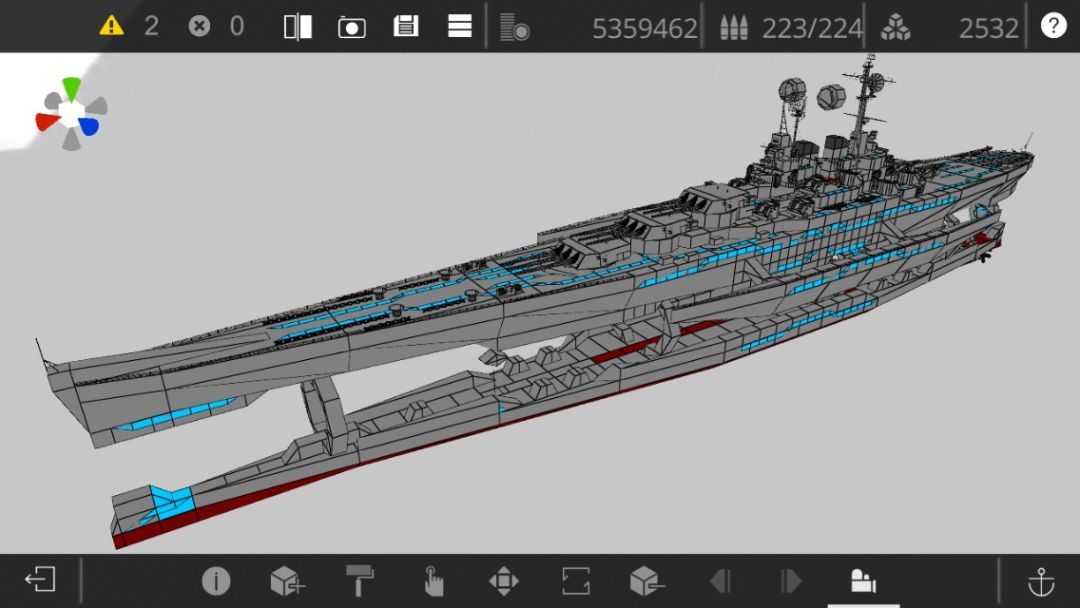Take a screenshot with the camera icon
The height and width of the screenshot is (608, 1080).
click(351, 28)
